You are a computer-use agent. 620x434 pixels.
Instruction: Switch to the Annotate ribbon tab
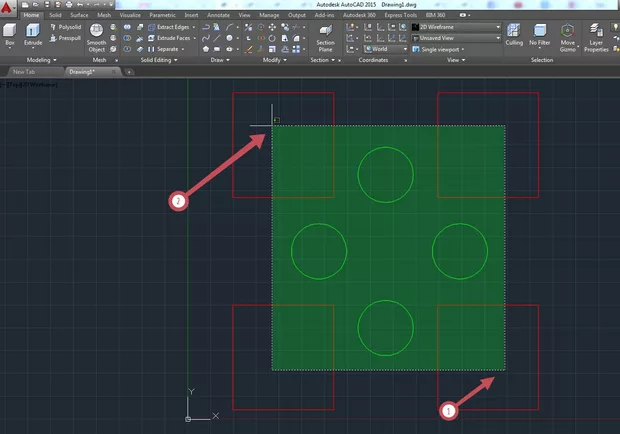point(218,15)
